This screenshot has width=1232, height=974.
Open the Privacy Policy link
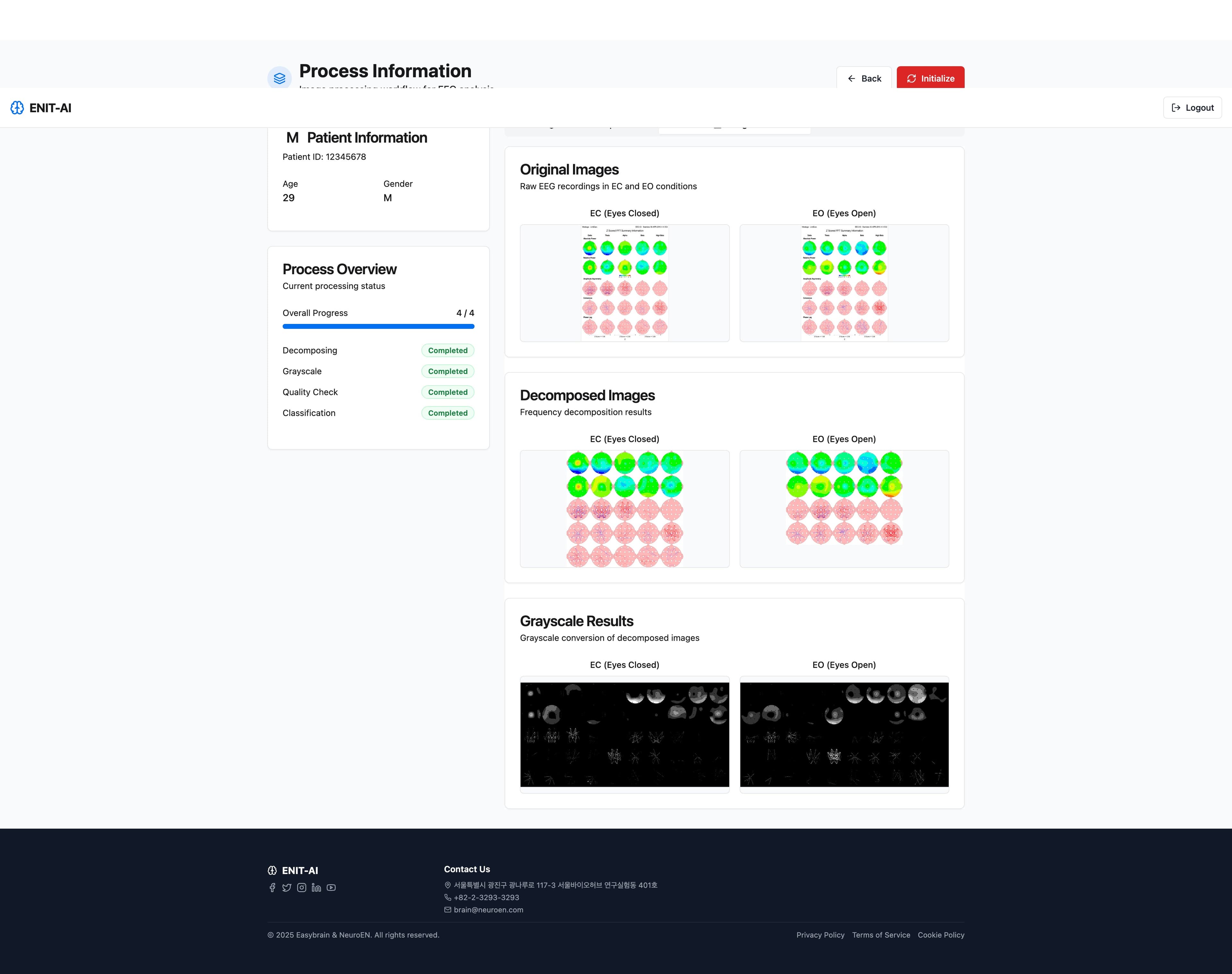[820, 935]
